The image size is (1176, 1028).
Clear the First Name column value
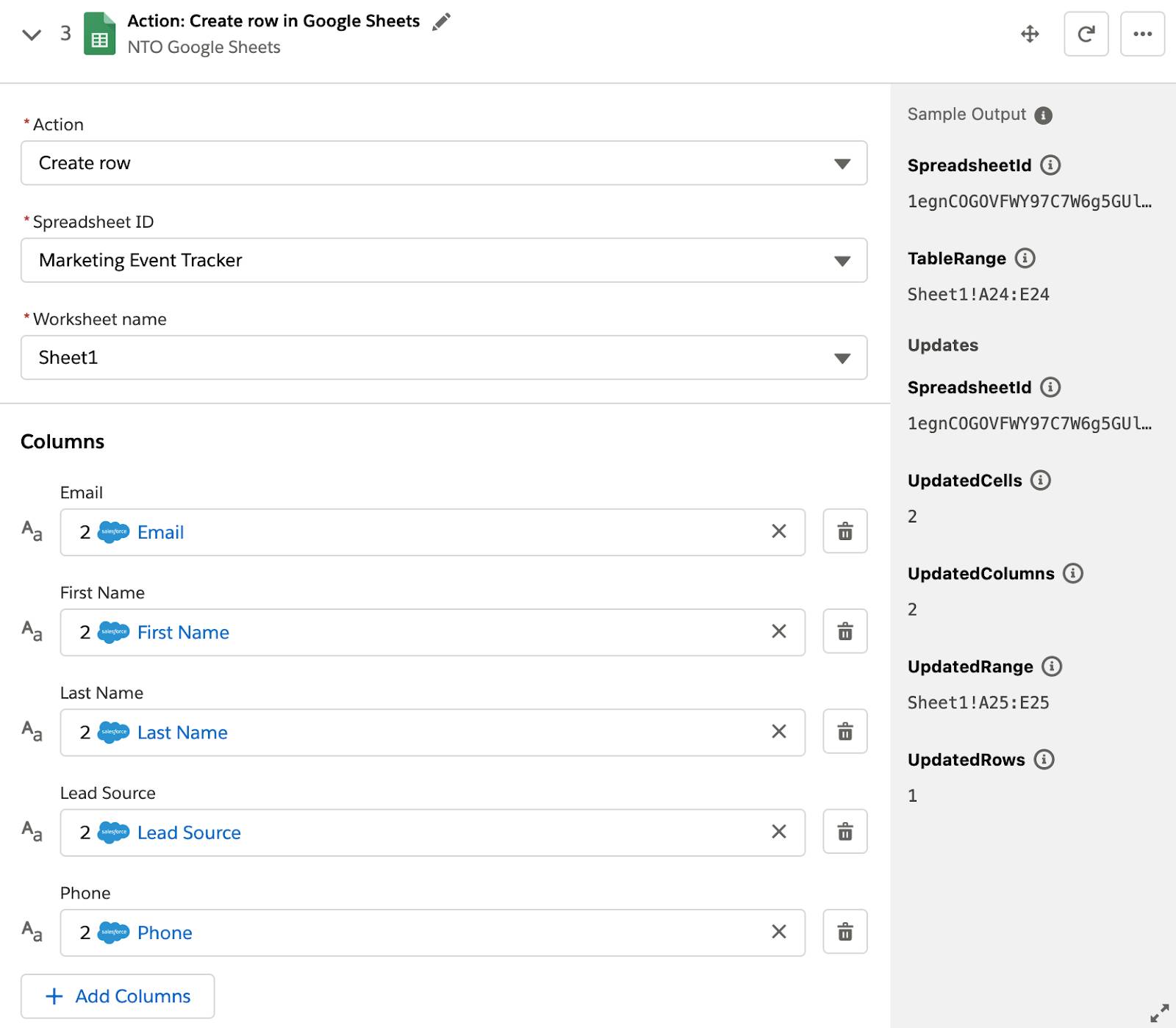pos(779,631)
